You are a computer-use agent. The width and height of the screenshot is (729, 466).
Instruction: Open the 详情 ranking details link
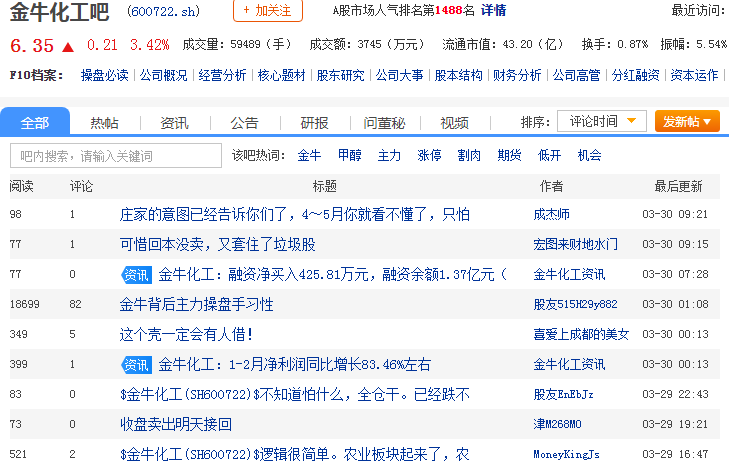pyautogui.click(x=493, y=10)
